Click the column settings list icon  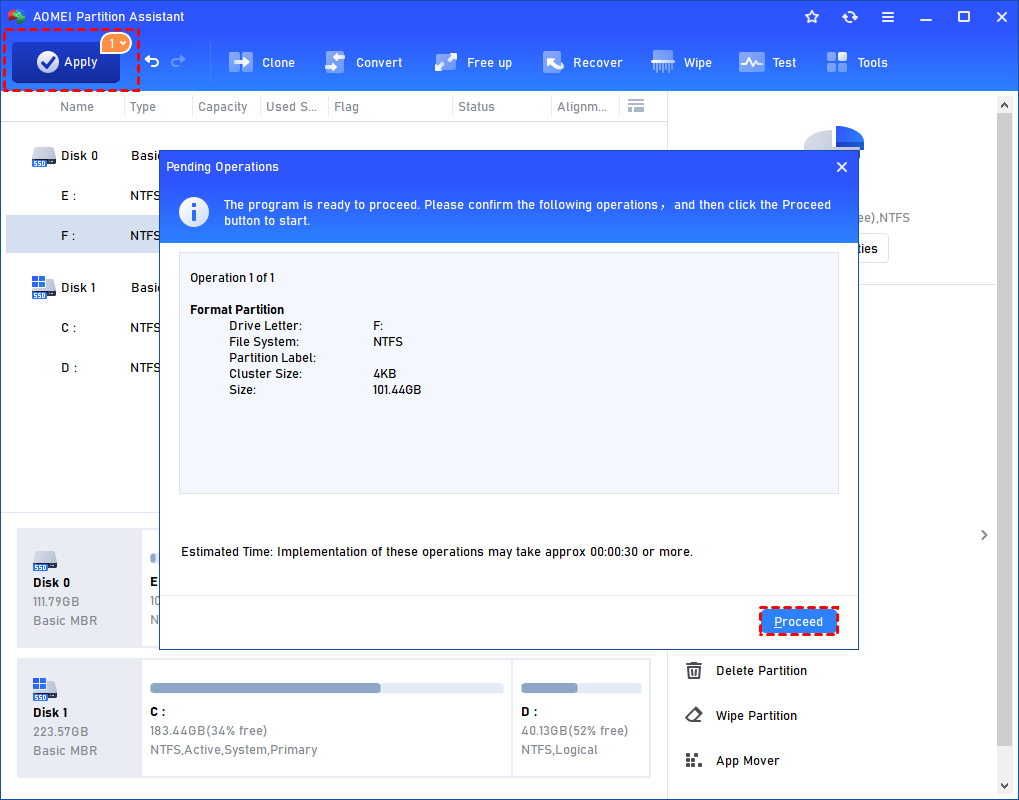tap(636, 106)
